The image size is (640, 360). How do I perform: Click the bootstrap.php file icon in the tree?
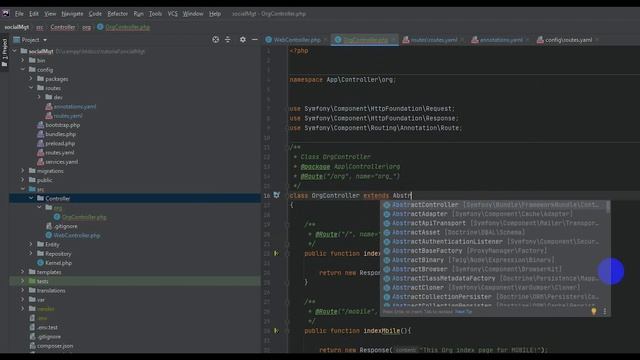click(x=40, y=125)
